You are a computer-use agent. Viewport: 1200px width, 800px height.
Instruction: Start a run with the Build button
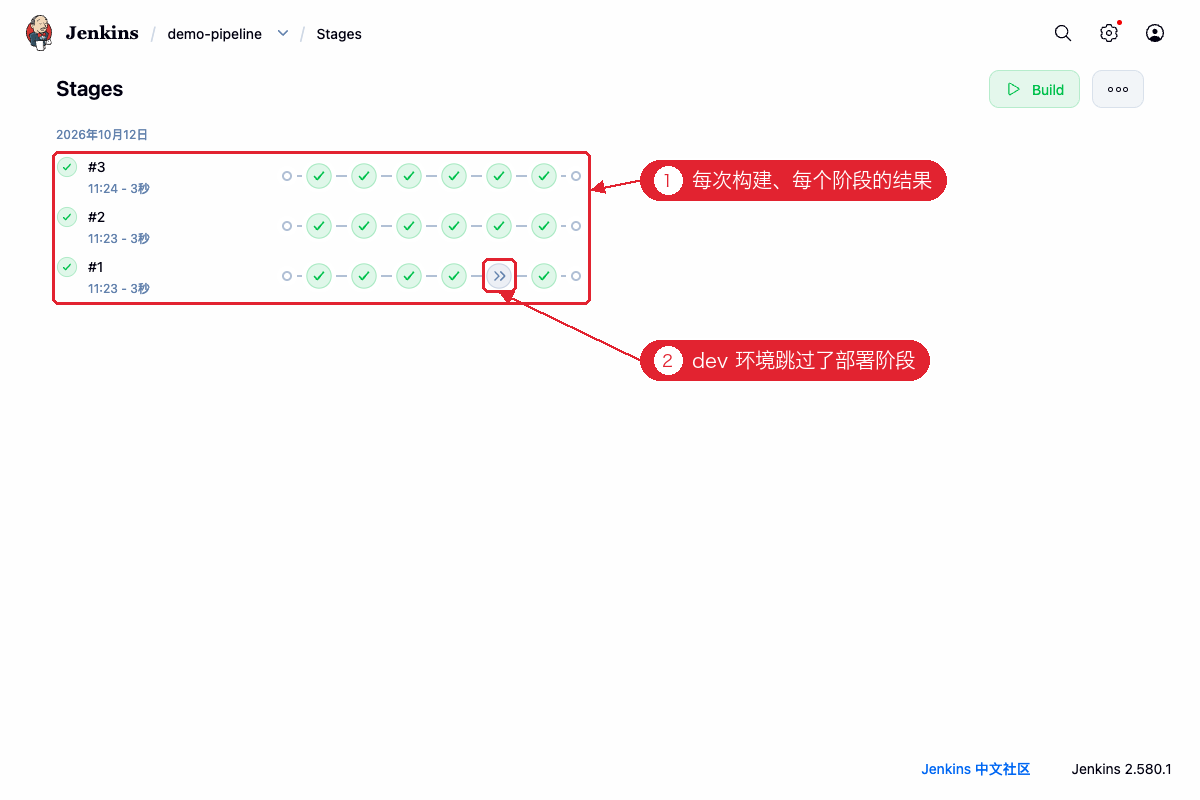[x=1034, y=89]
